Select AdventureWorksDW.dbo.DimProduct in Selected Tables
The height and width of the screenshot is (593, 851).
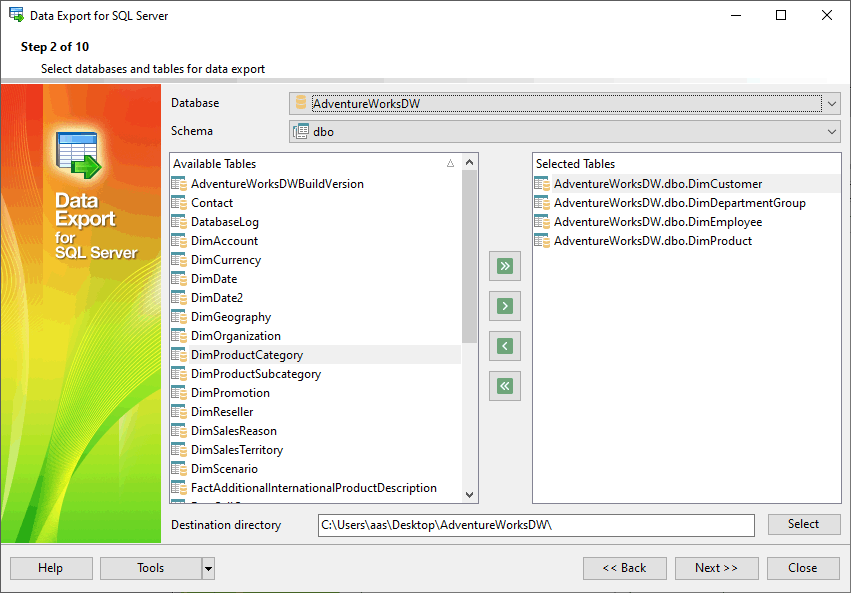click(652, 241)
